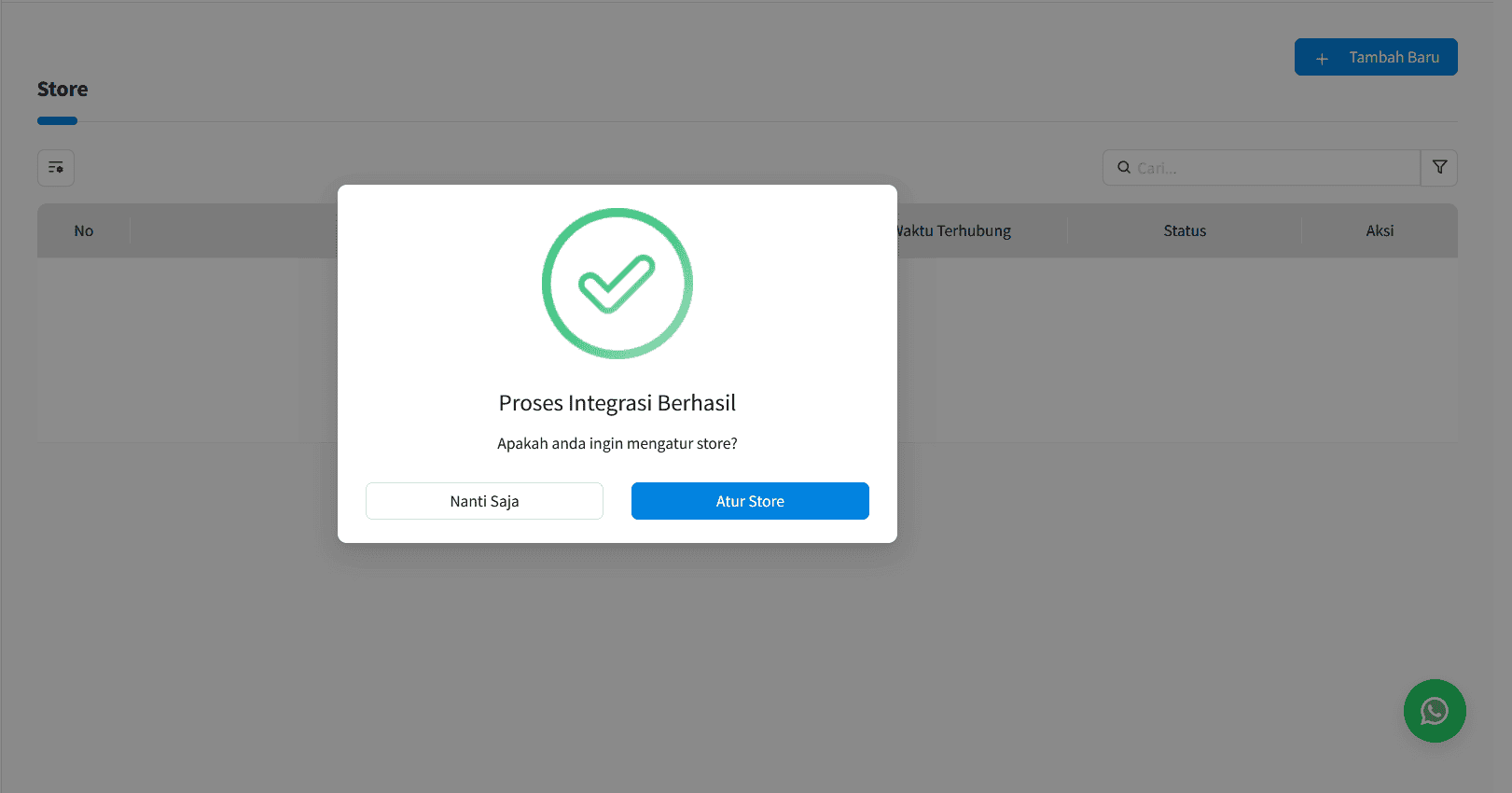This screenshot has width=1512, height=793.
Task: Click the green success checkmark icon
Action: [617, 284]
